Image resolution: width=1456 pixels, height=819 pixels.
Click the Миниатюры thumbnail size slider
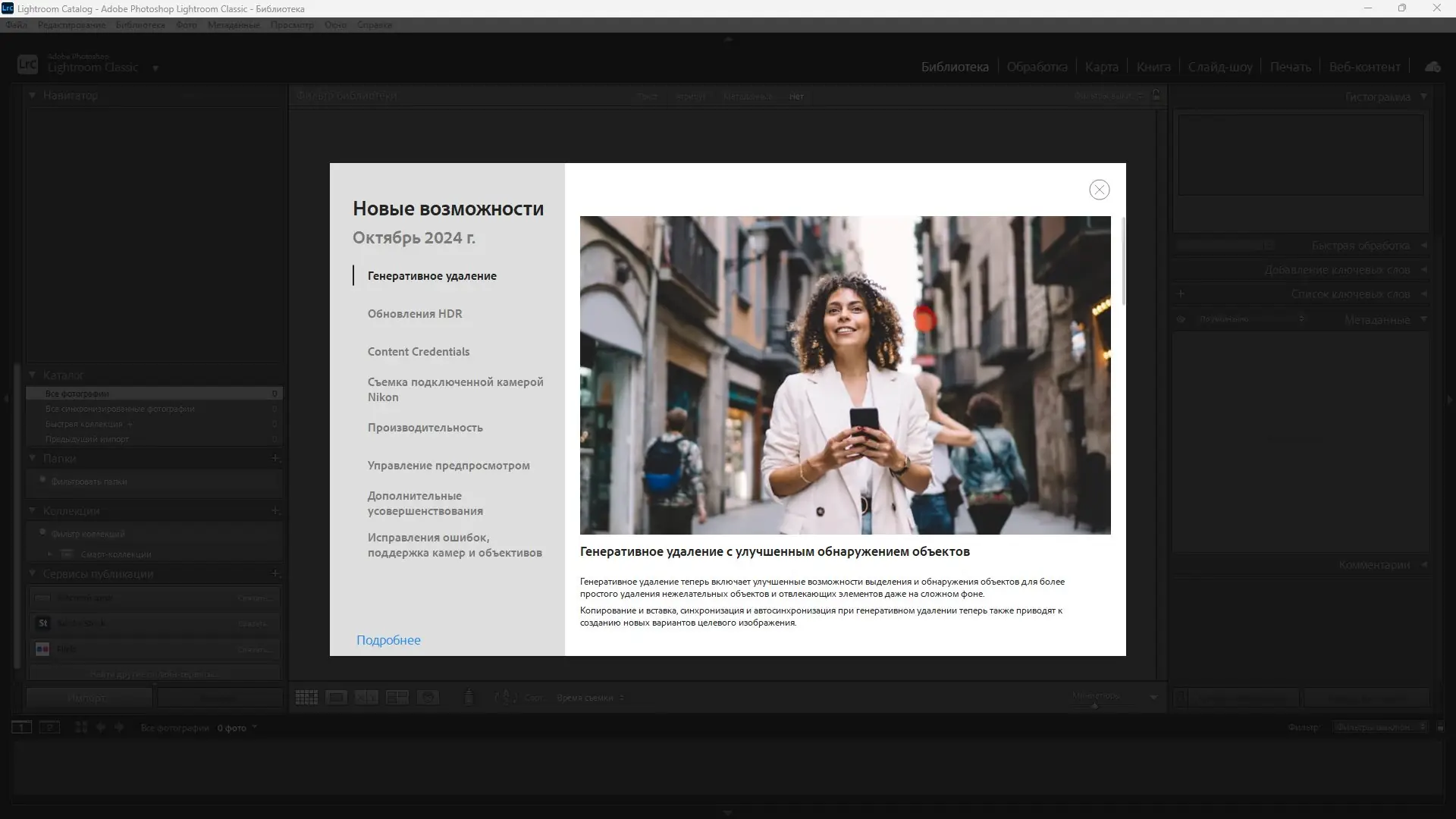click(x=1095, y=705)
